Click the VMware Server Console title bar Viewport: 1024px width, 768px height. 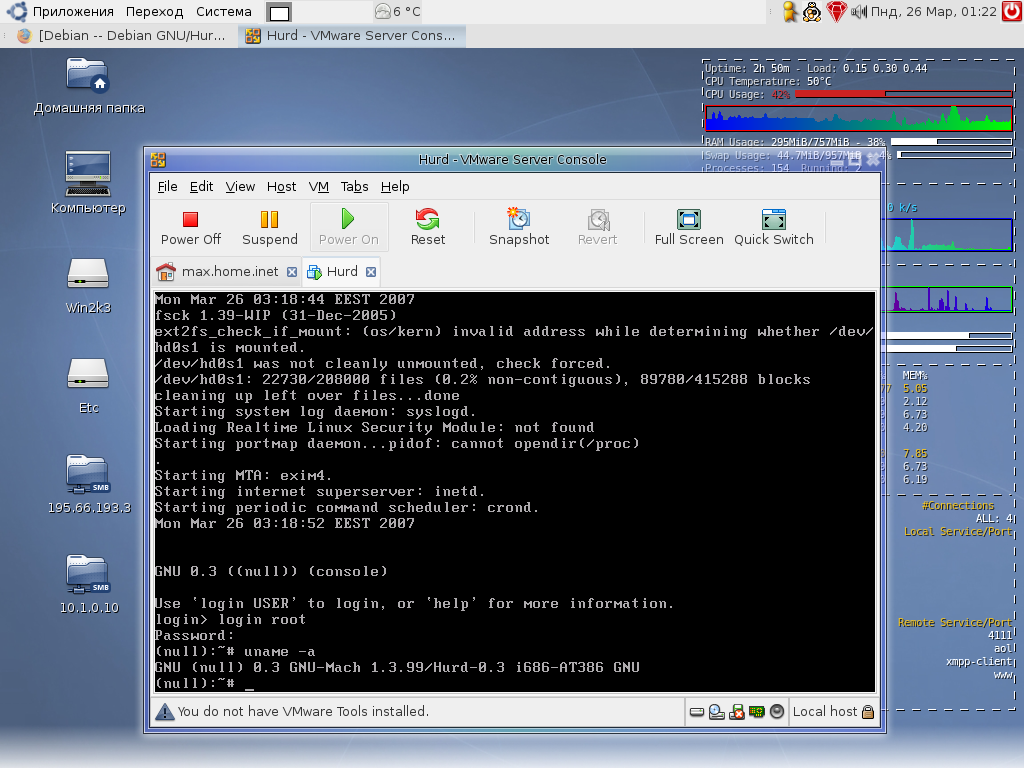tap(513, 160)
